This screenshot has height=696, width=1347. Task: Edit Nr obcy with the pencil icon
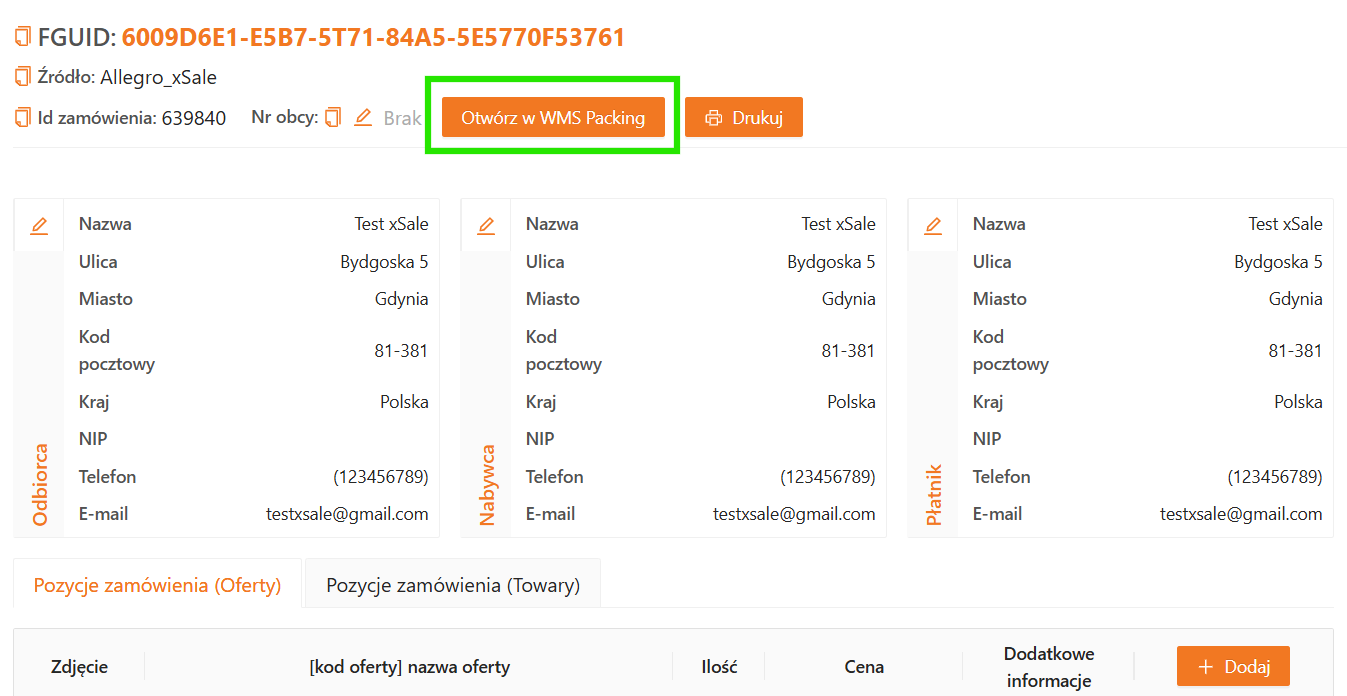pos(363,118)
